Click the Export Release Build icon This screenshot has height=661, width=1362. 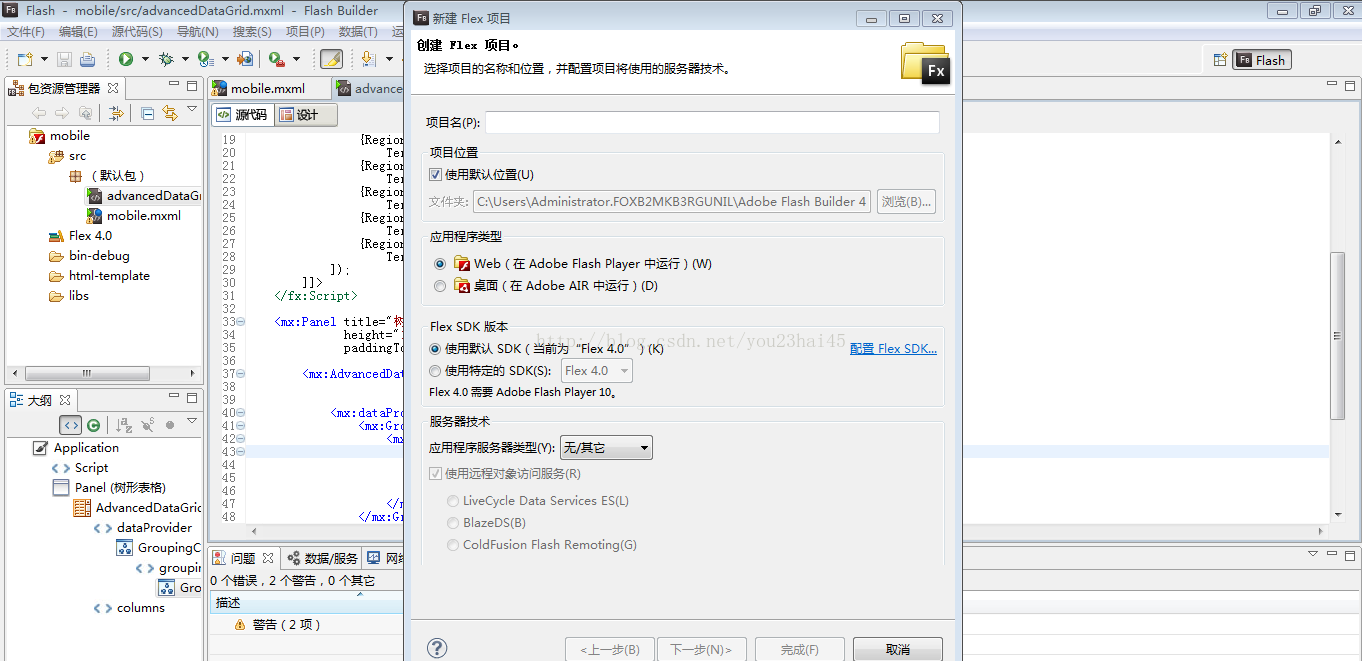[244, 60]
